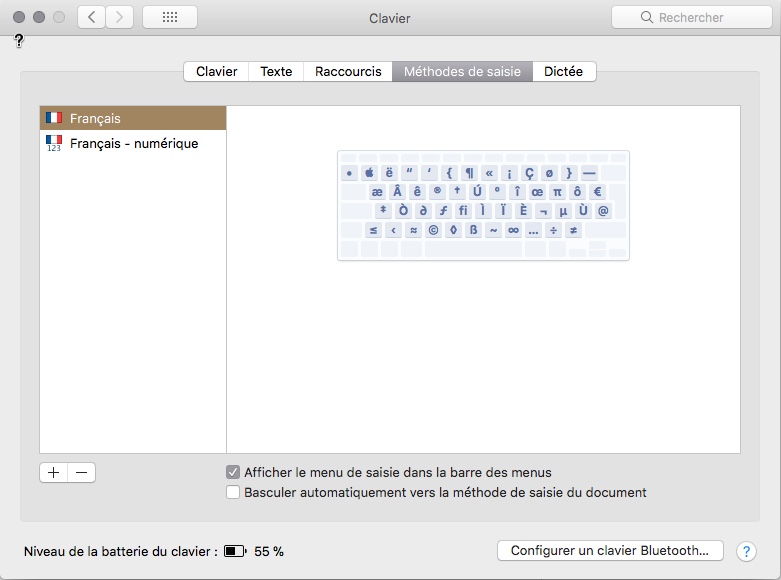Click the keyboard battery level icon
The image size is (781, 580).
(235, 551)
